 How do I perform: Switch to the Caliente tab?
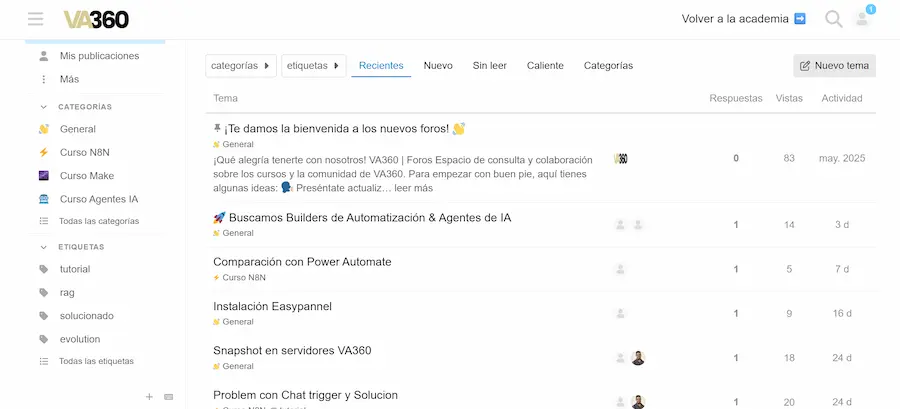point(545,65)
